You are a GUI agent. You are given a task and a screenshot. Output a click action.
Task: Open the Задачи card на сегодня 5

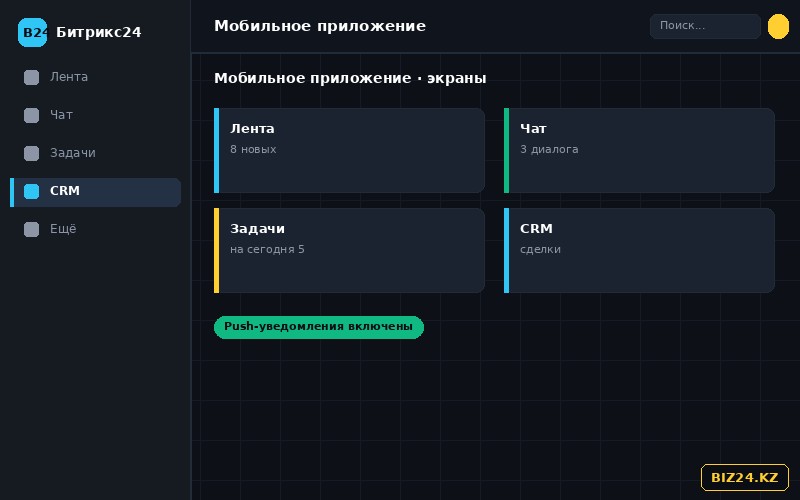[349, 251]
